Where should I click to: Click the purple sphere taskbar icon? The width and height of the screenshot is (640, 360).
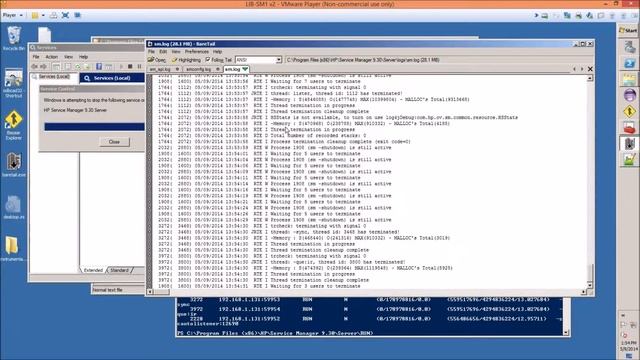click(x=629, y=95)
